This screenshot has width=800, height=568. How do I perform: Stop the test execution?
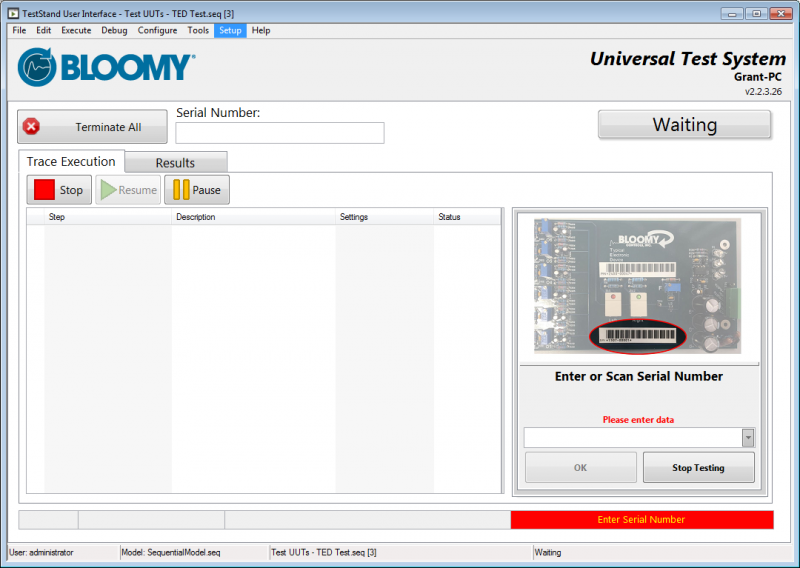[x=59, y=190]
